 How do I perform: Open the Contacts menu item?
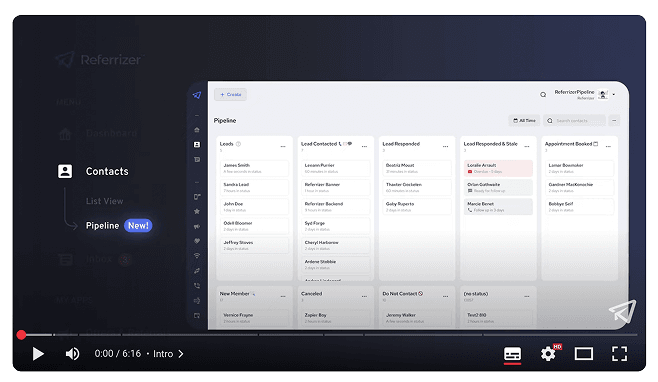(107, 171)
